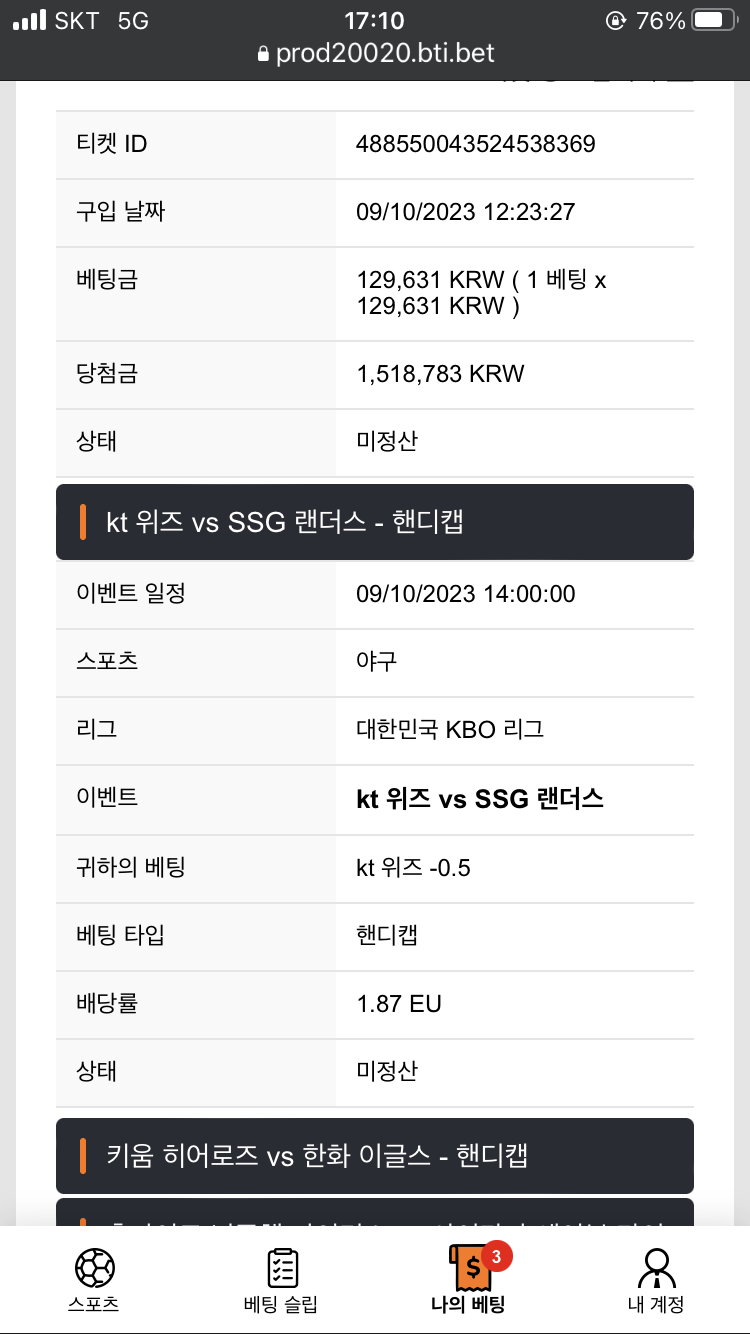The image size is (750, 1334).
Task: Tap the lock icon beside the URL
Action: 264,54
